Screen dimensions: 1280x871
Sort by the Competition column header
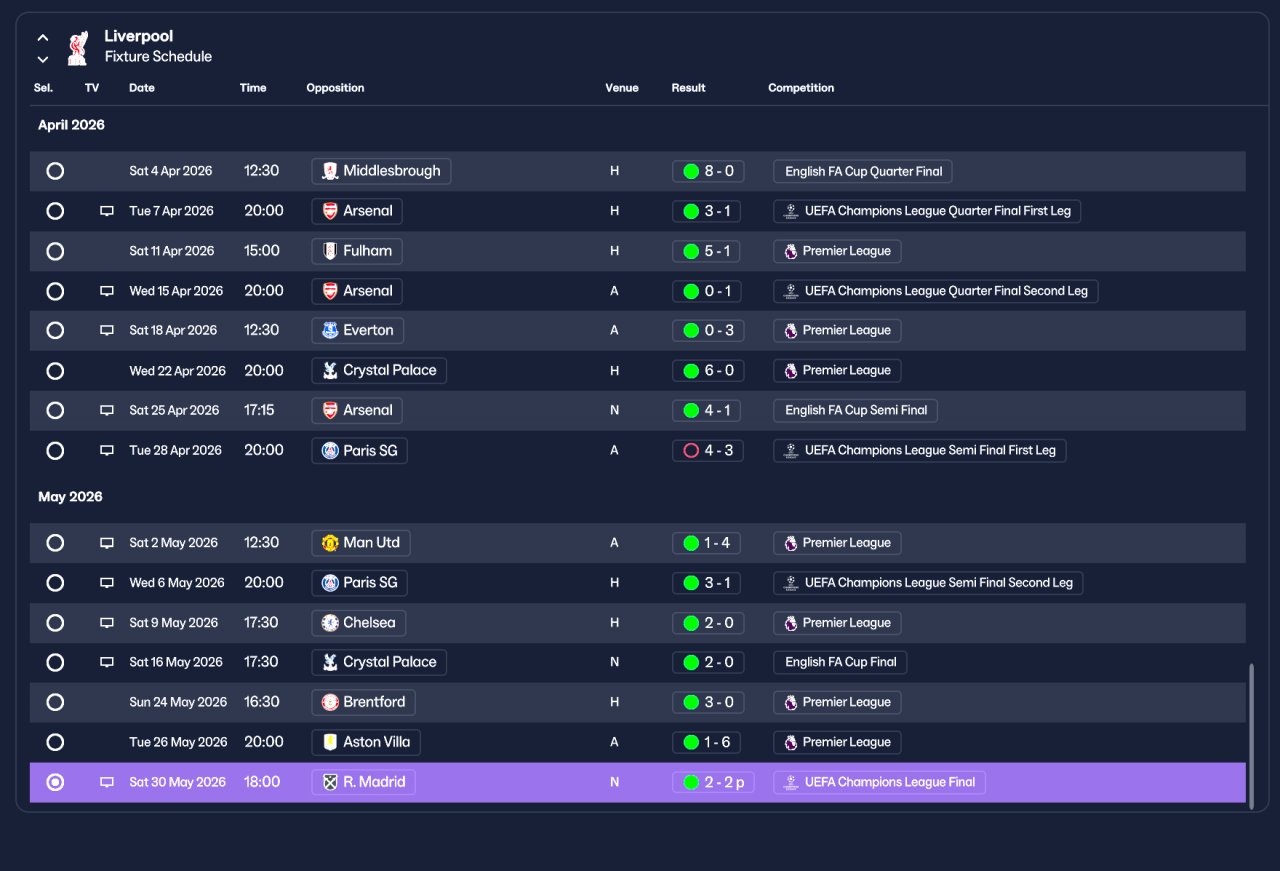click(x=801, y=88)
